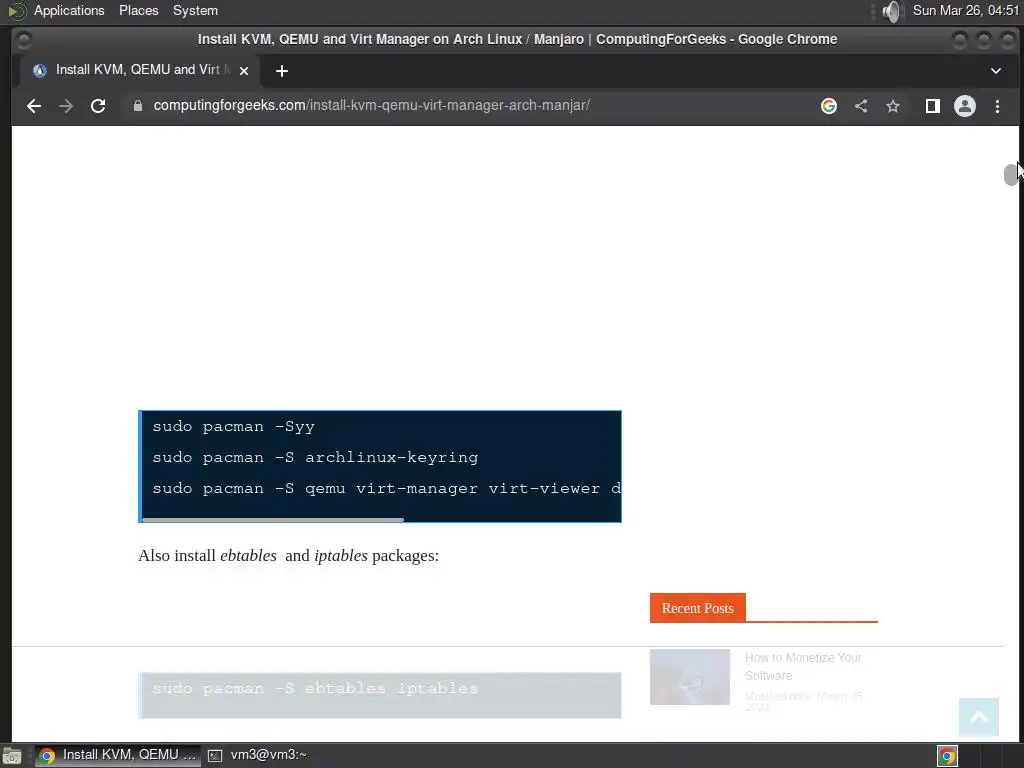The width and height of the screenshot is (1024, 768).
Task: Open the clock showing Sun Mar 26
Action: tap(965, 10)
